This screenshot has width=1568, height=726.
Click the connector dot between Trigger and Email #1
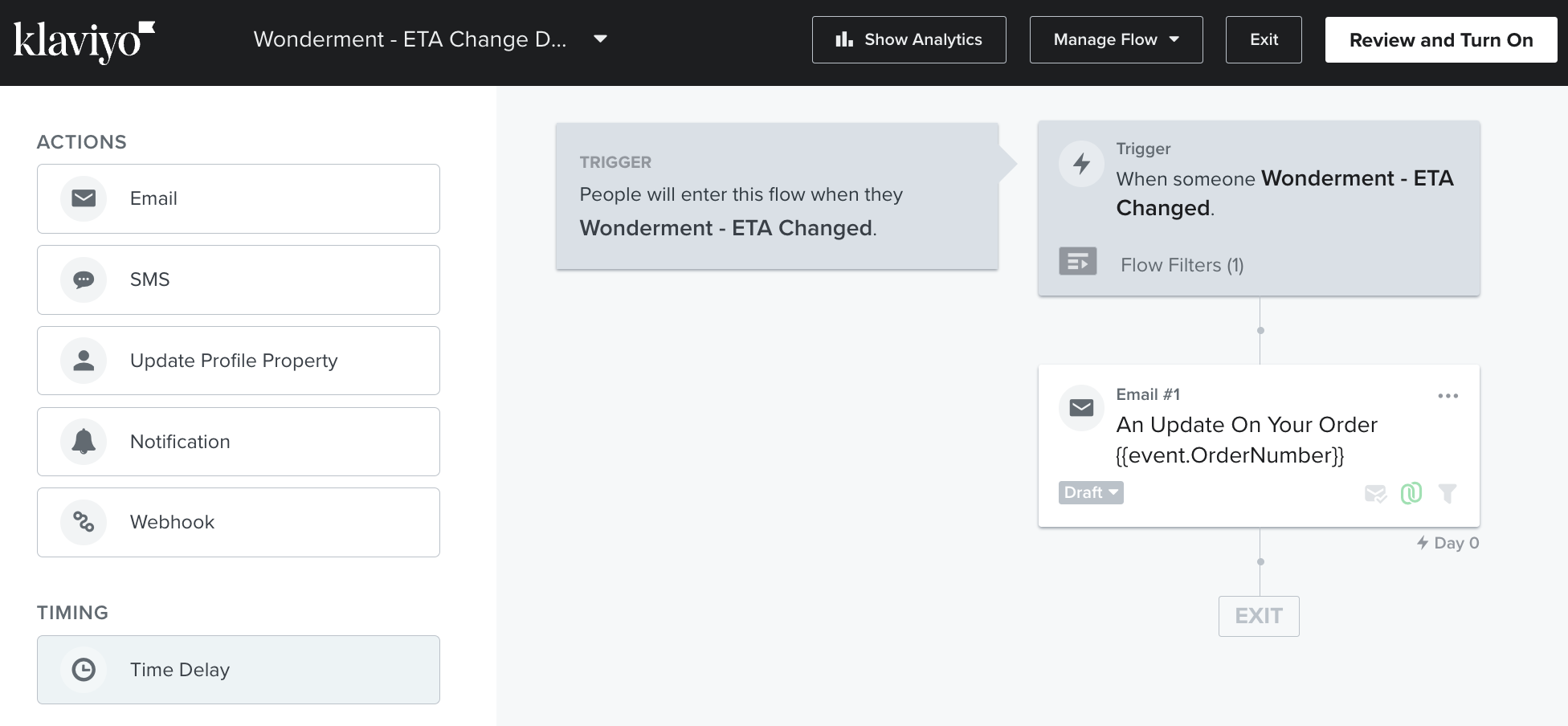1260,330
